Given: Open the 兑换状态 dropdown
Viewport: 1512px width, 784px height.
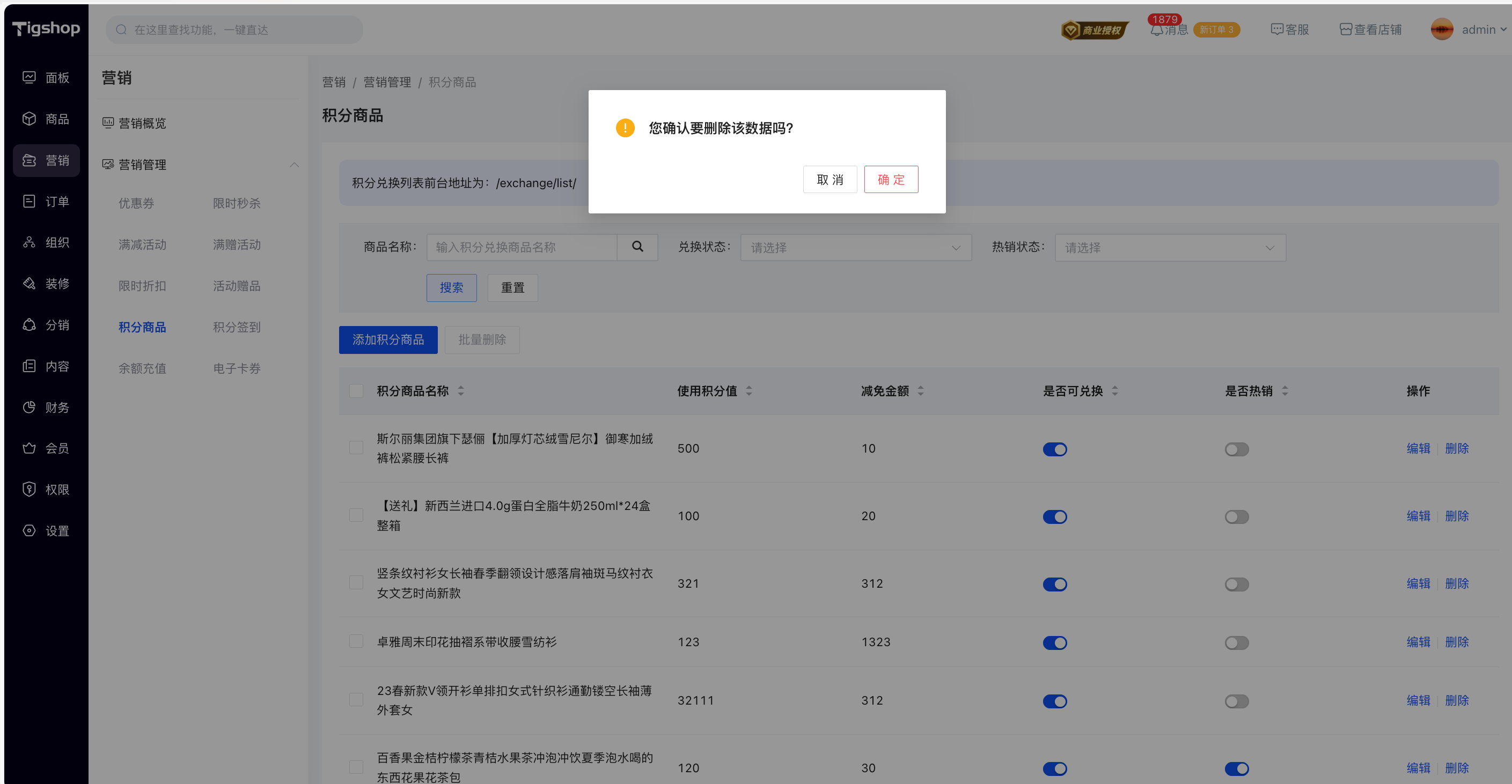Looking at the screenshot, I should 855,248.
